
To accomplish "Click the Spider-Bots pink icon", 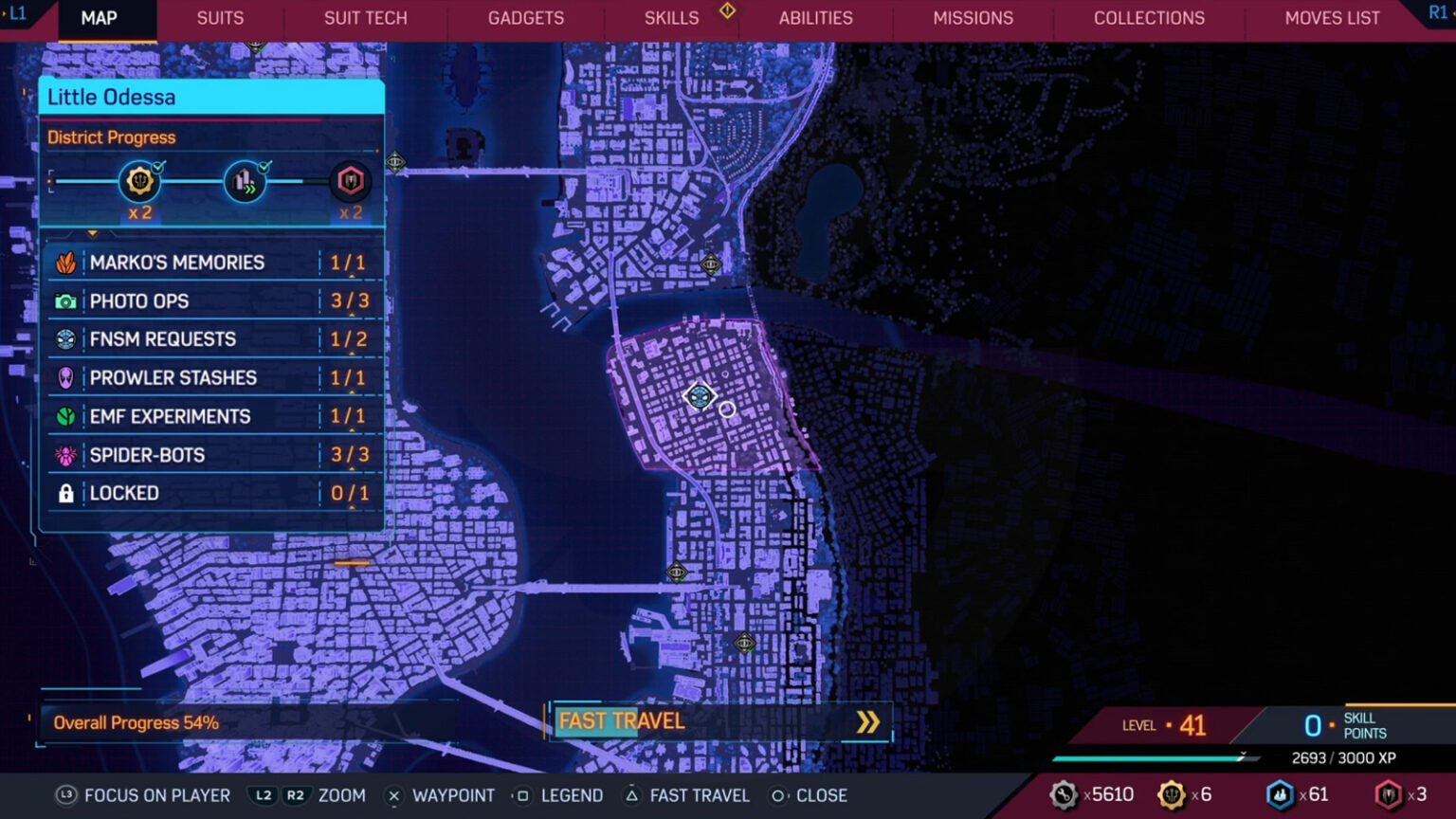I will (65, 455).
